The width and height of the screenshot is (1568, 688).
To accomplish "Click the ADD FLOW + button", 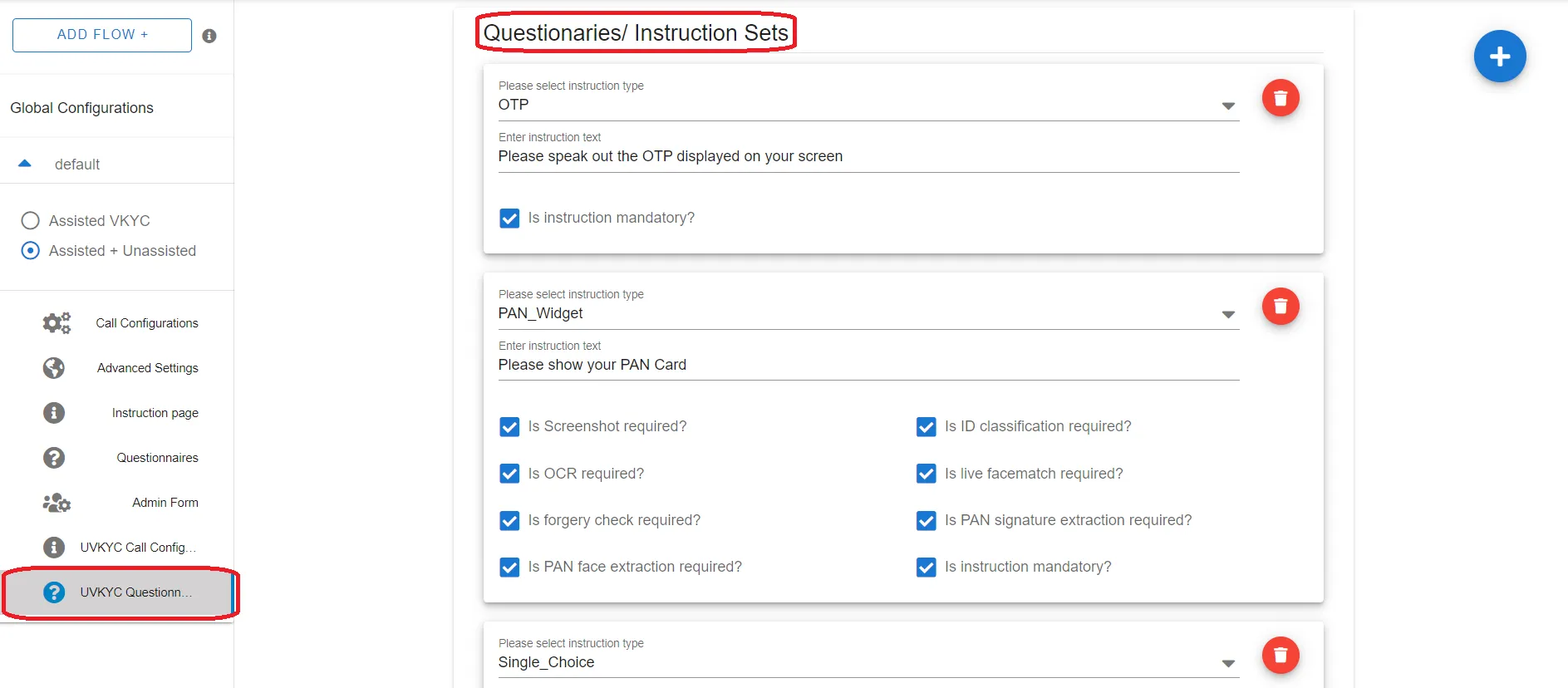I will 102,35.
